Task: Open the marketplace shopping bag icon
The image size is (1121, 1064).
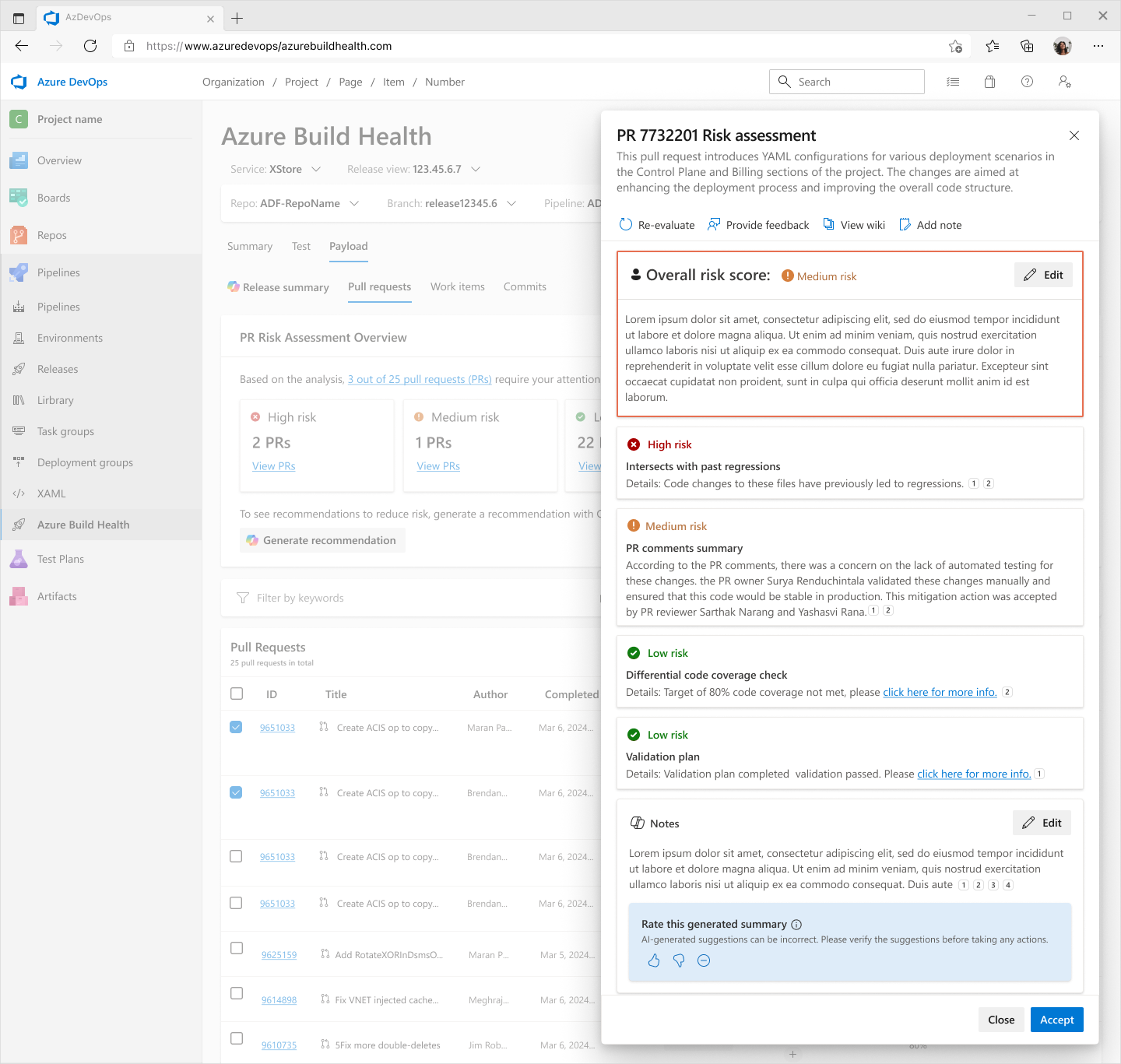Action: (x=990, y=82)
